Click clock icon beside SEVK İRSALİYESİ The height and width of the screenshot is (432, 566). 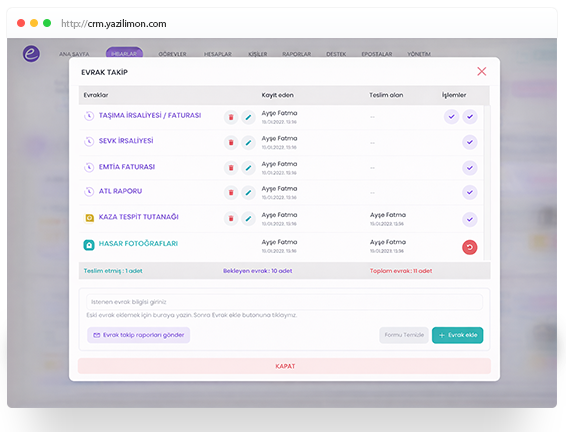coord(89,141)
